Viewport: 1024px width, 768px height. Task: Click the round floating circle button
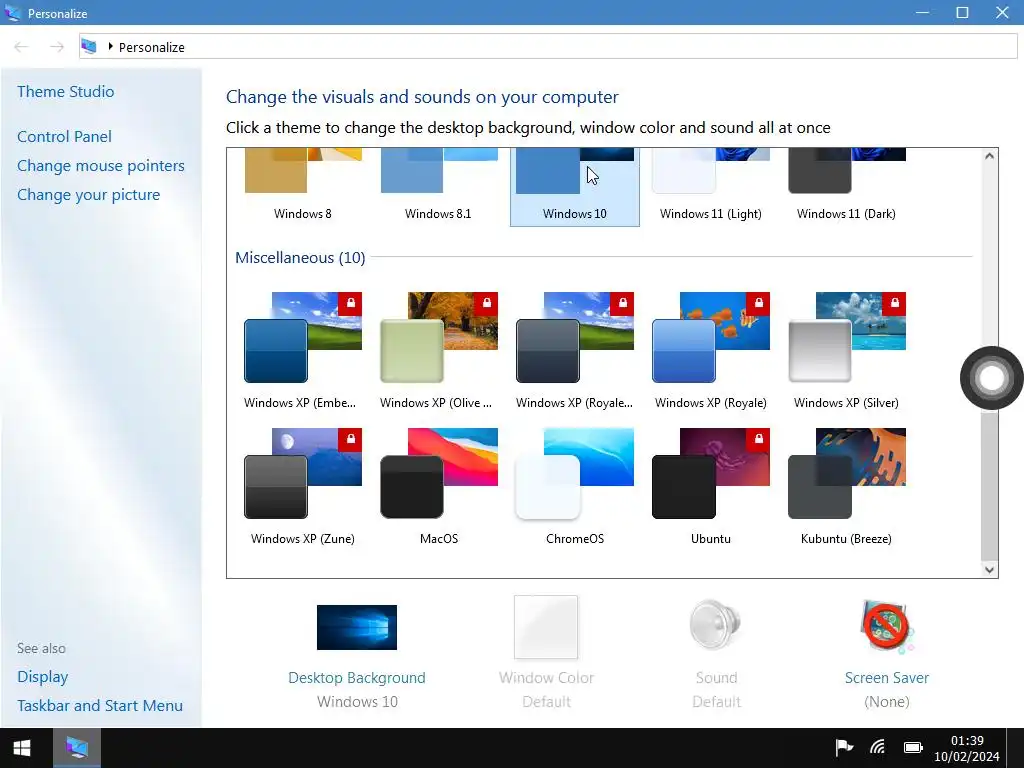[x=991, y=377]
